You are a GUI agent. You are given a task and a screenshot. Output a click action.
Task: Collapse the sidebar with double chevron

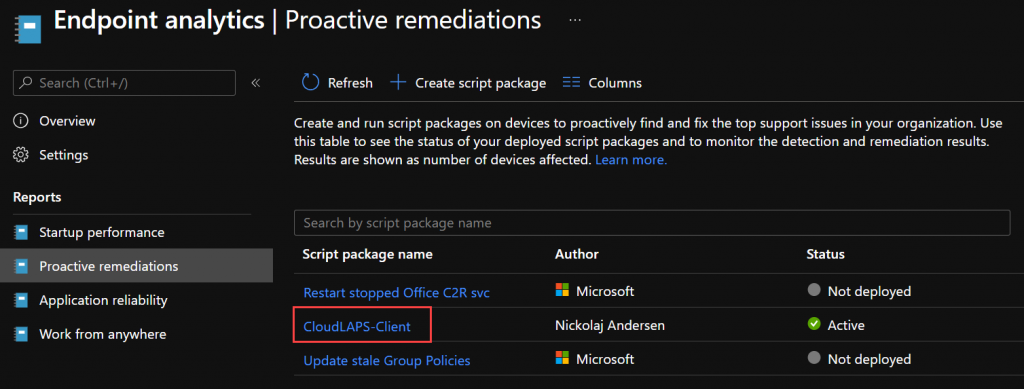pos(256,83)
